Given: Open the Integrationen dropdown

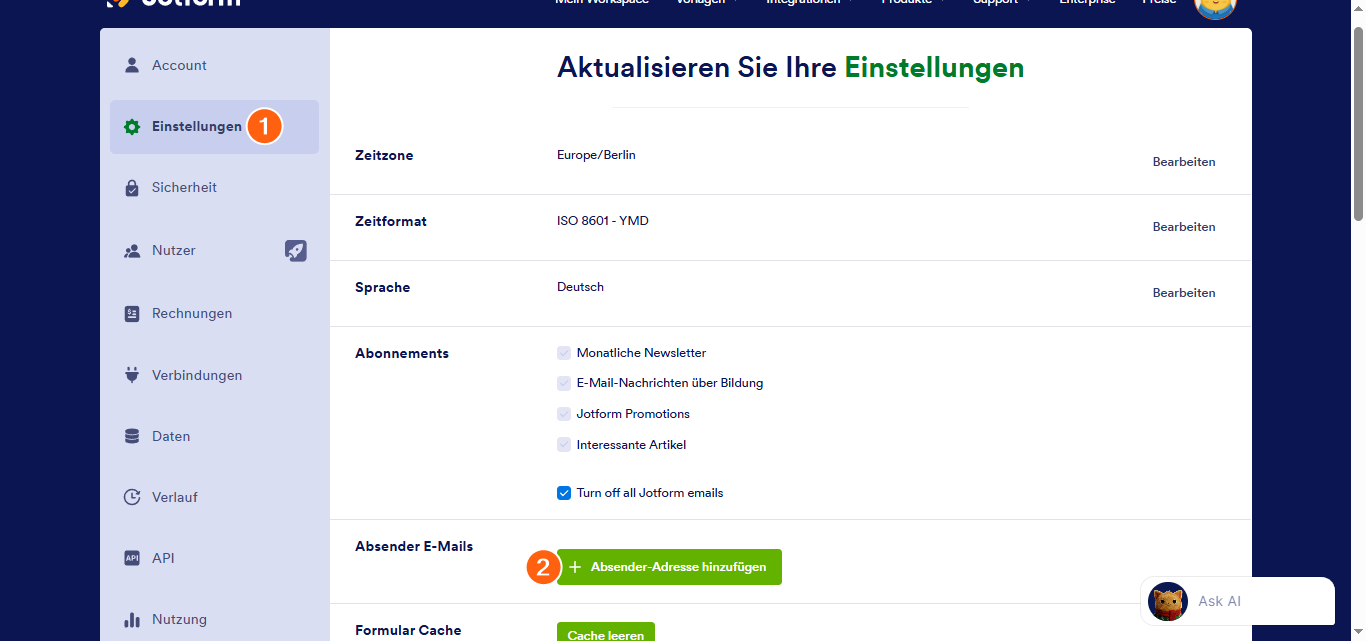Looking at the screenshot, I should [x=804, y=2].
